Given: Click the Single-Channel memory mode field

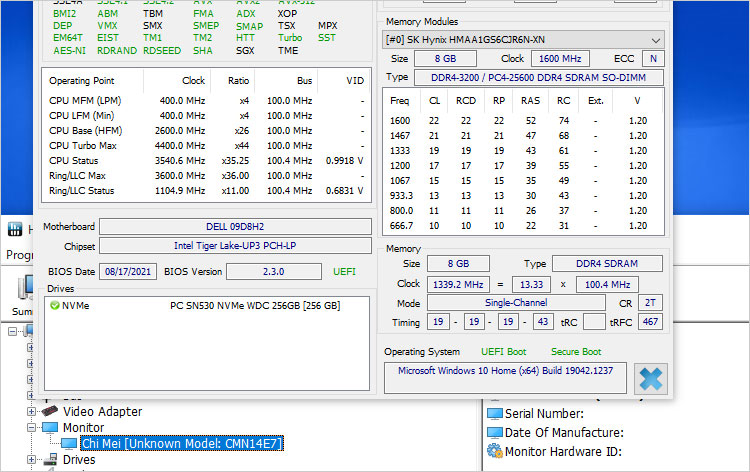Looking at the screenshot, I should click(x=516, y=302).
